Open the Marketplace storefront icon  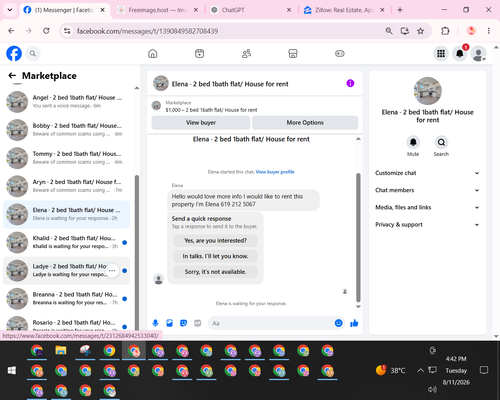(293, 53)
